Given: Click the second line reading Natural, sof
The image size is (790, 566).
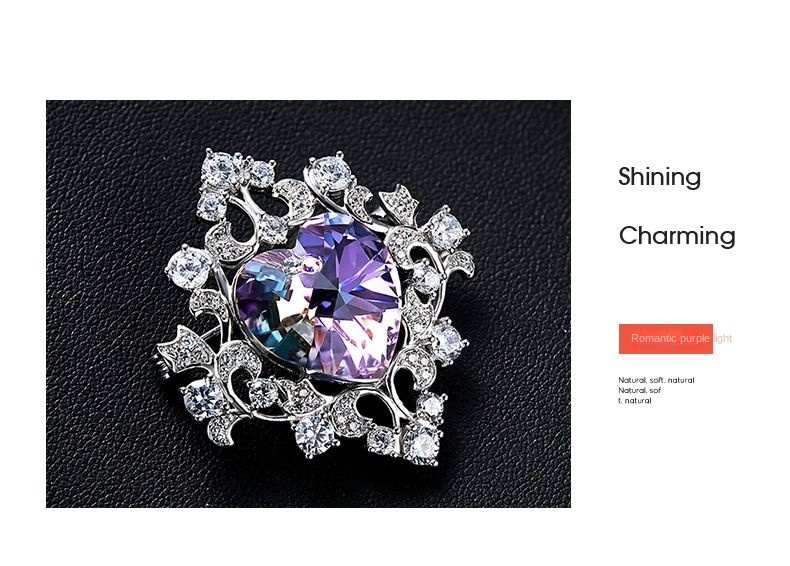Looking at the screenshot, I should point(639,390).
